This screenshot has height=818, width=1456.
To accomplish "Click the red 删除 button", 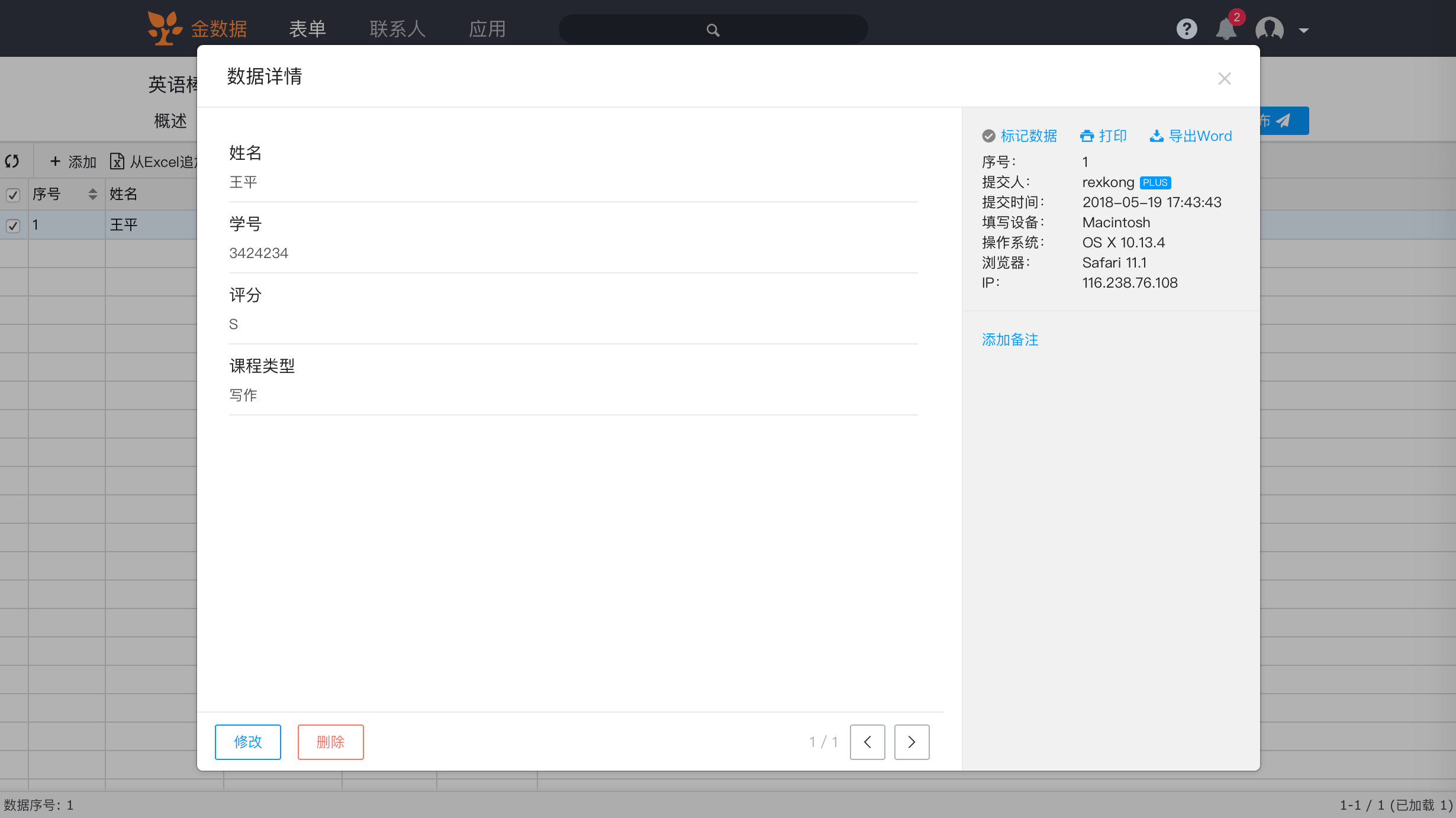I will pos(330,742).
